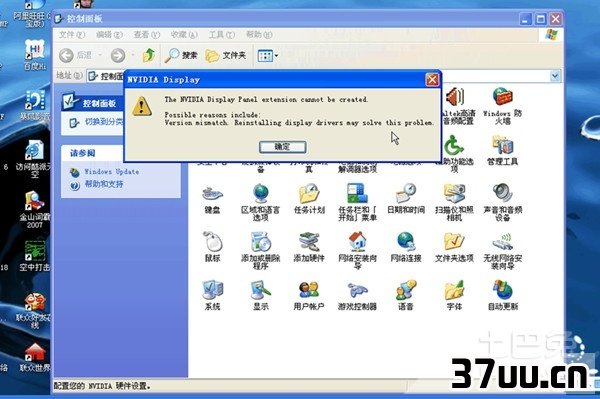Click the 后退 (Back) toolbar button
The height and width of the screenshot is (399, 600).
(x=76, y=55)
